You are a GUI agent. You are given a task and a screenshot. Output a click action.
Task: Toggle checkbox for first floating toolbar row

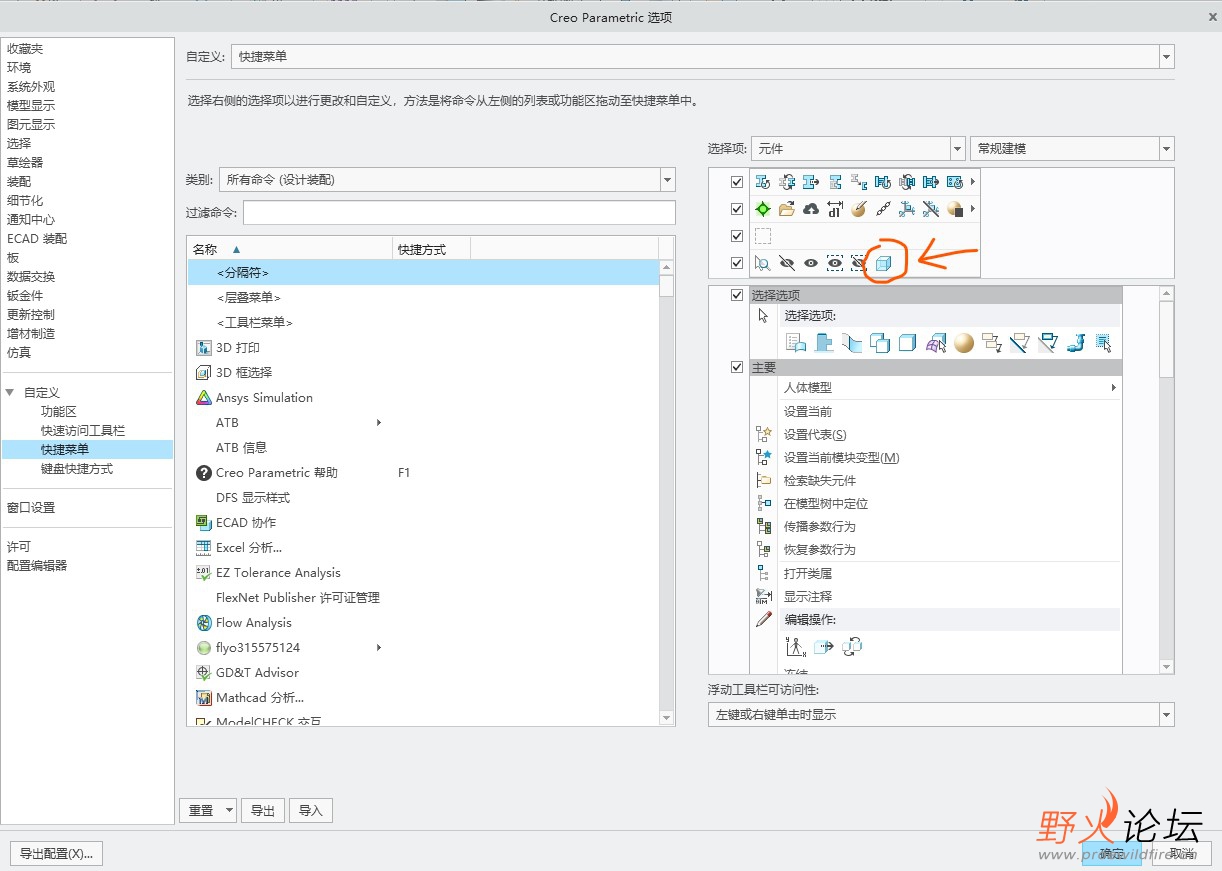pos(737,182)
